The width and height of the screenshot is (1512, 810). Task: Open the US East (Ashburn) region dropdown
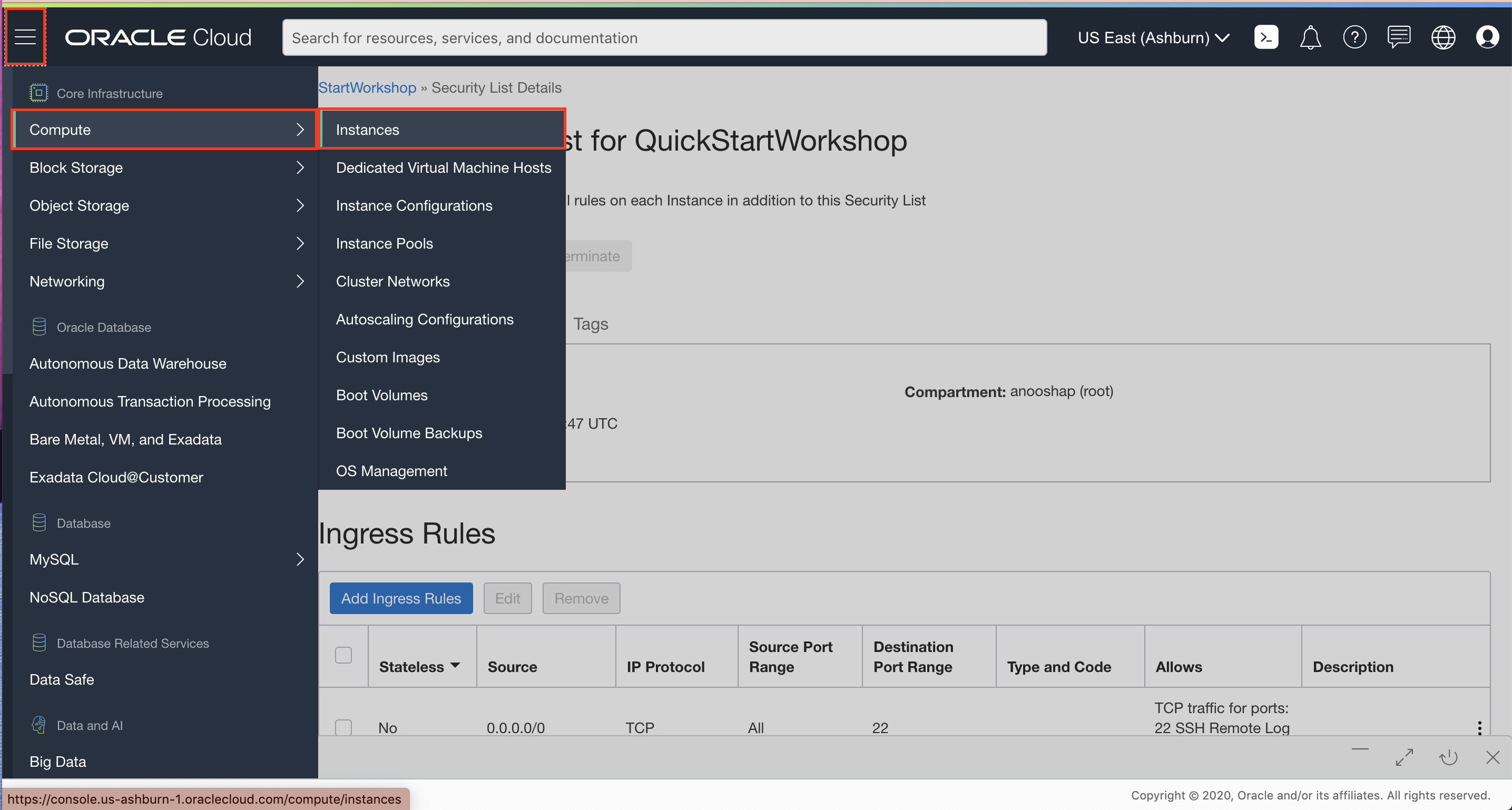click(x=1153, y=37)
